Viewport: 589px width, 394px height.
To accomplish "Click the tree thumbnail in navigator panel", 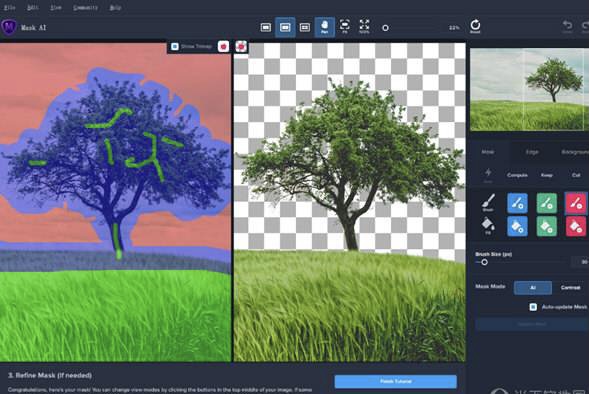I will click(x=530, y=89).
